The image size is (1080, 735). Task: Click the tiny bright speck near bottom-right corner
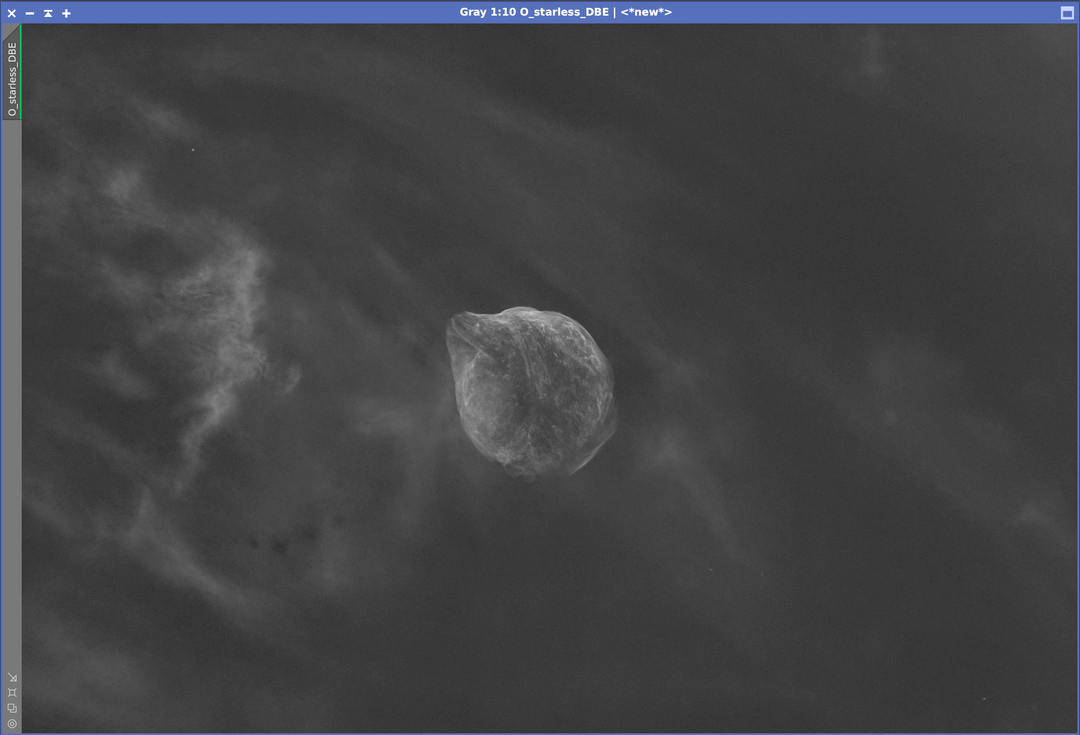tap(983, 698)
